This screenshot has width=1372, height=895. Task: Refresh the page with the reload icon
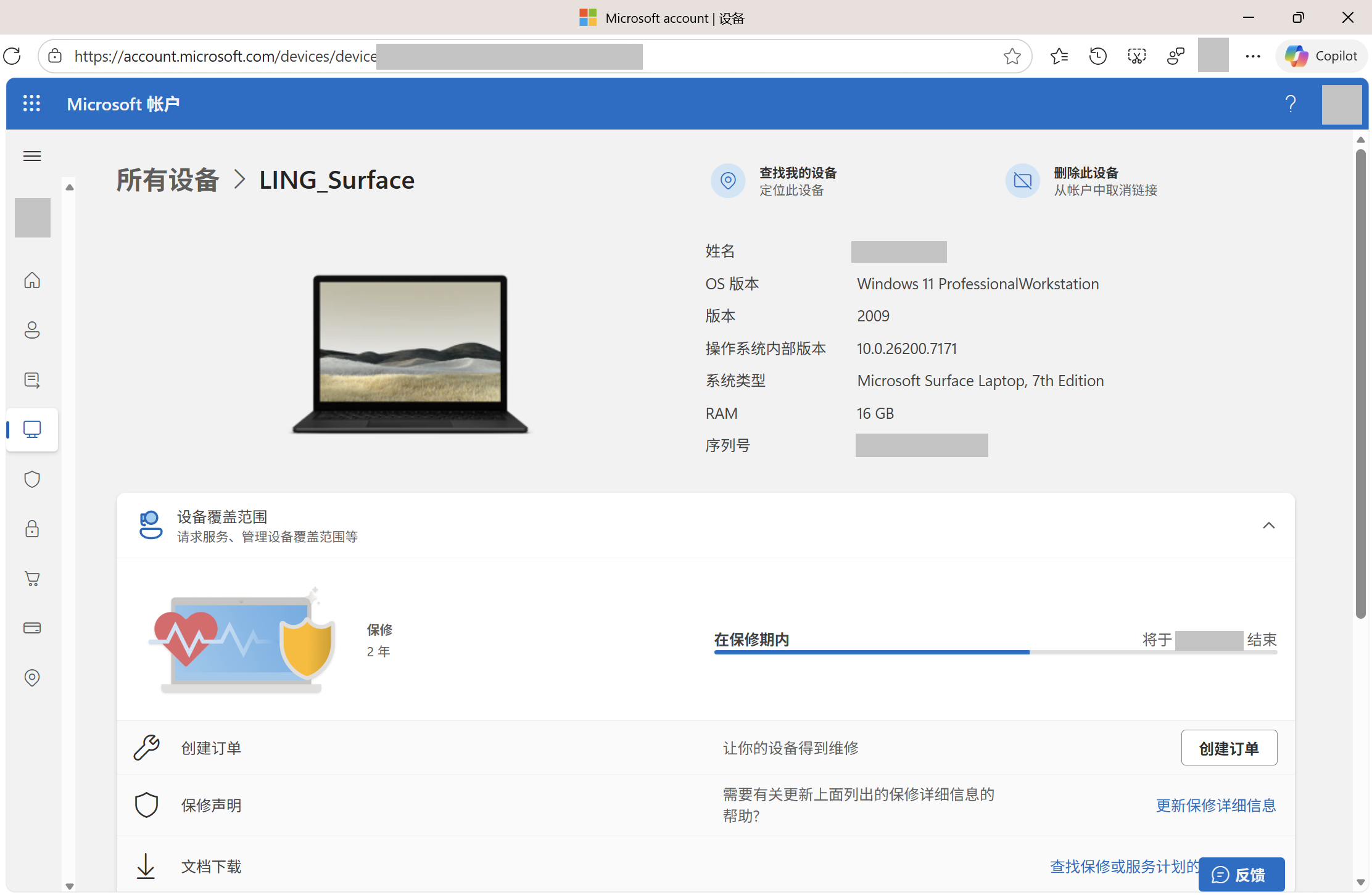coord(12,56)
